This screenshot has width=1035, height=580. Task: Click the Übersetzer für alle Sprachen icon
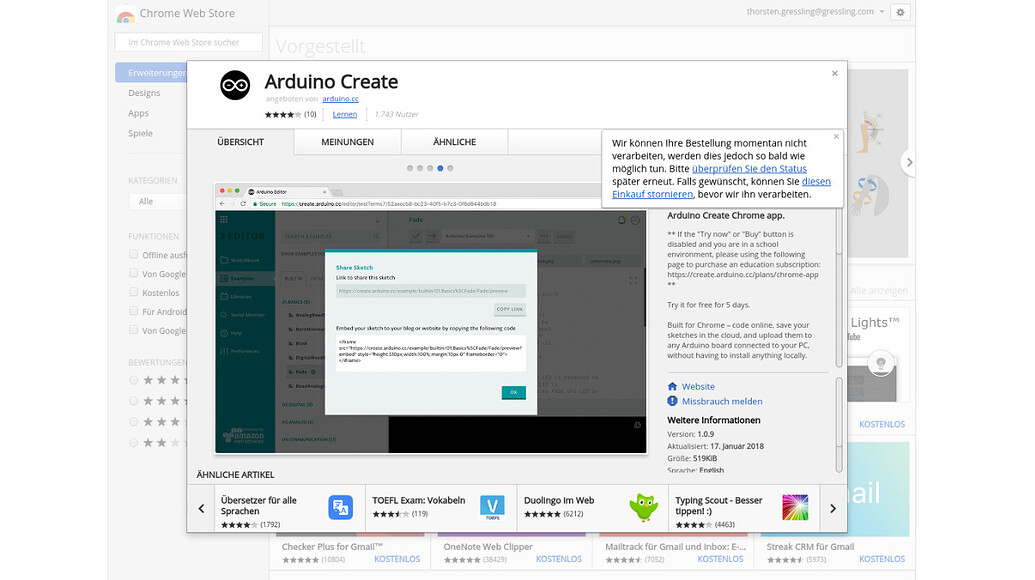pos(340,507)
